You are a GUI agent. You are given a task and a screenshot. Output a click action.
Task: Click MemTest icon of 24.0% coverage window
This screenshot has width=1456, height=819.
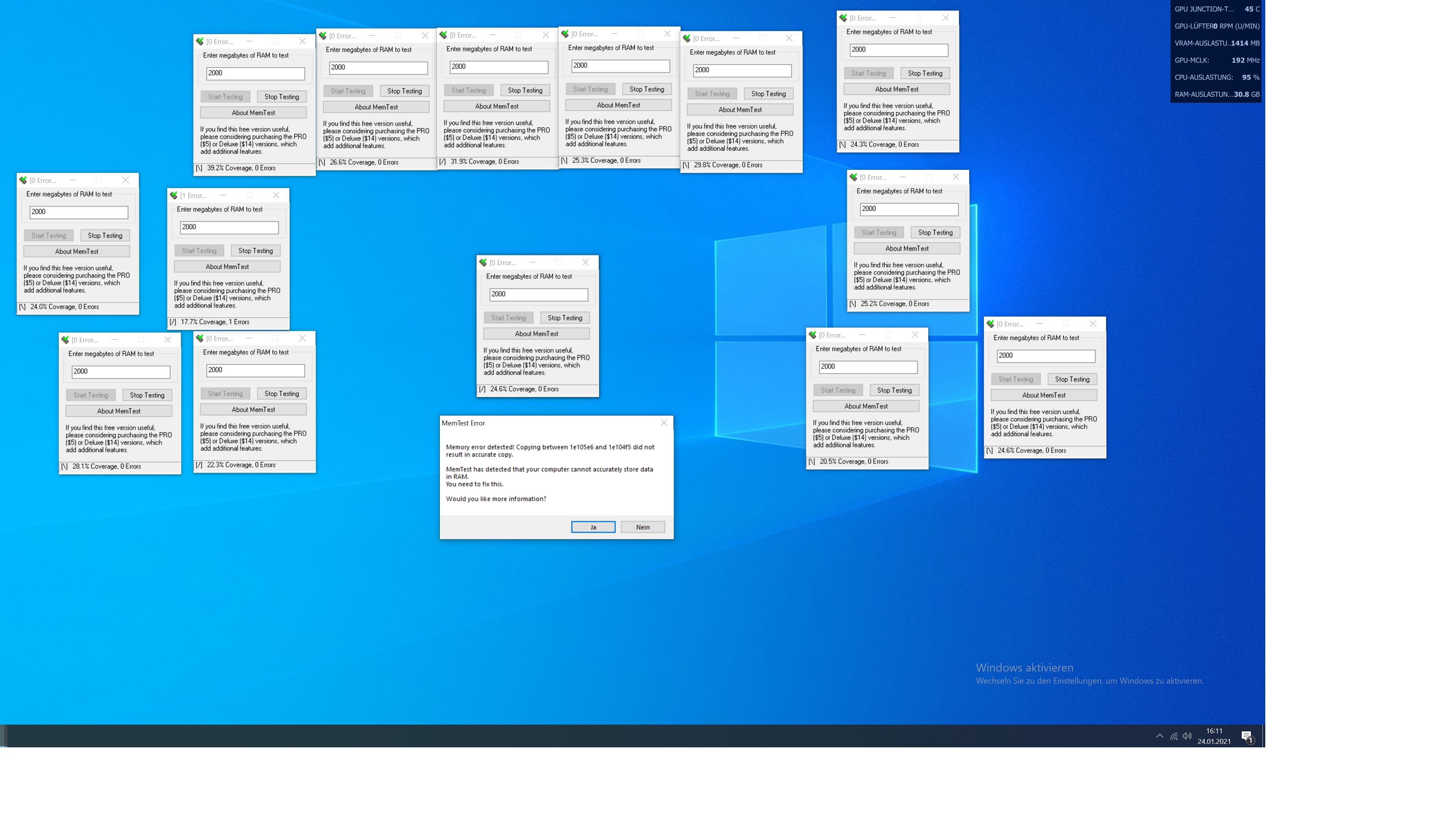pos(23,180)
